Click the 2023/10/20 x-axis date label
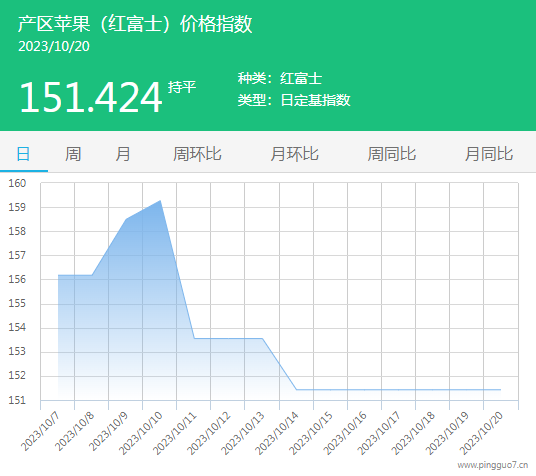Image resolution: width=536 pixels, height=476 pixels. point(481,433)
